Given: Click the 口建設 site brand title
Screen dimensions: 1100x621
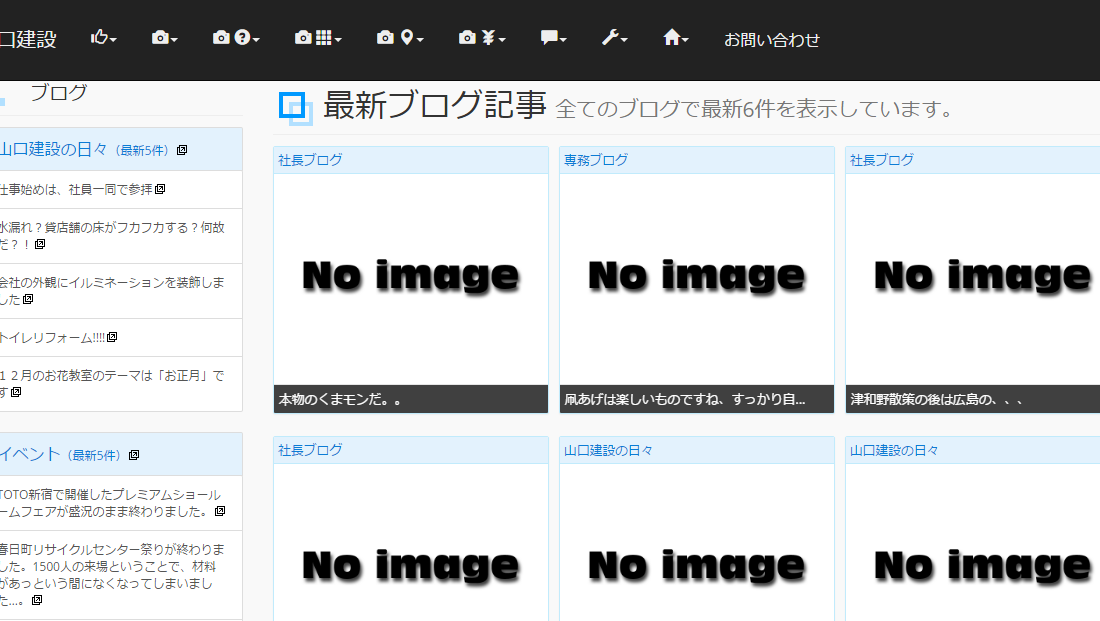Looking at the screenshot, I should (x=28, y=40).
